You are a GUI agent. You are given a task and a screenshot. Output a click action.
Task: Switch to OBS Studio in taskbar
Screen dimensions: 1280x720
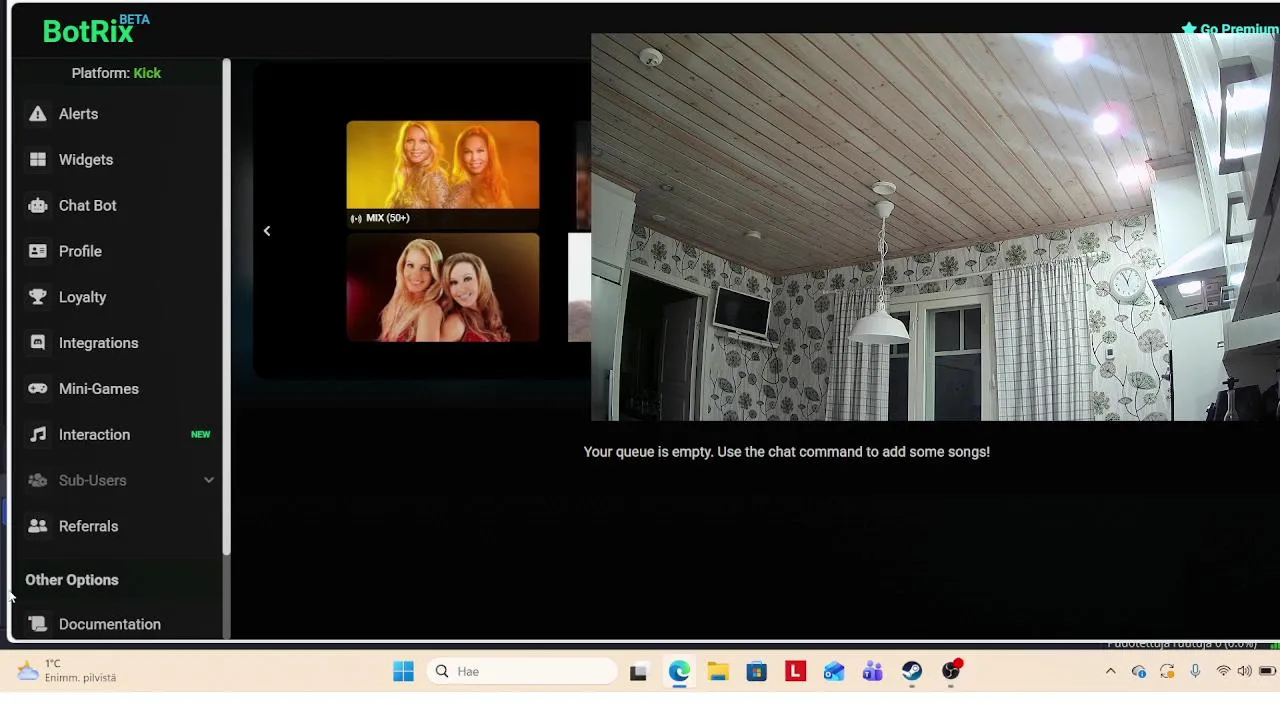[x=951, y=672]
